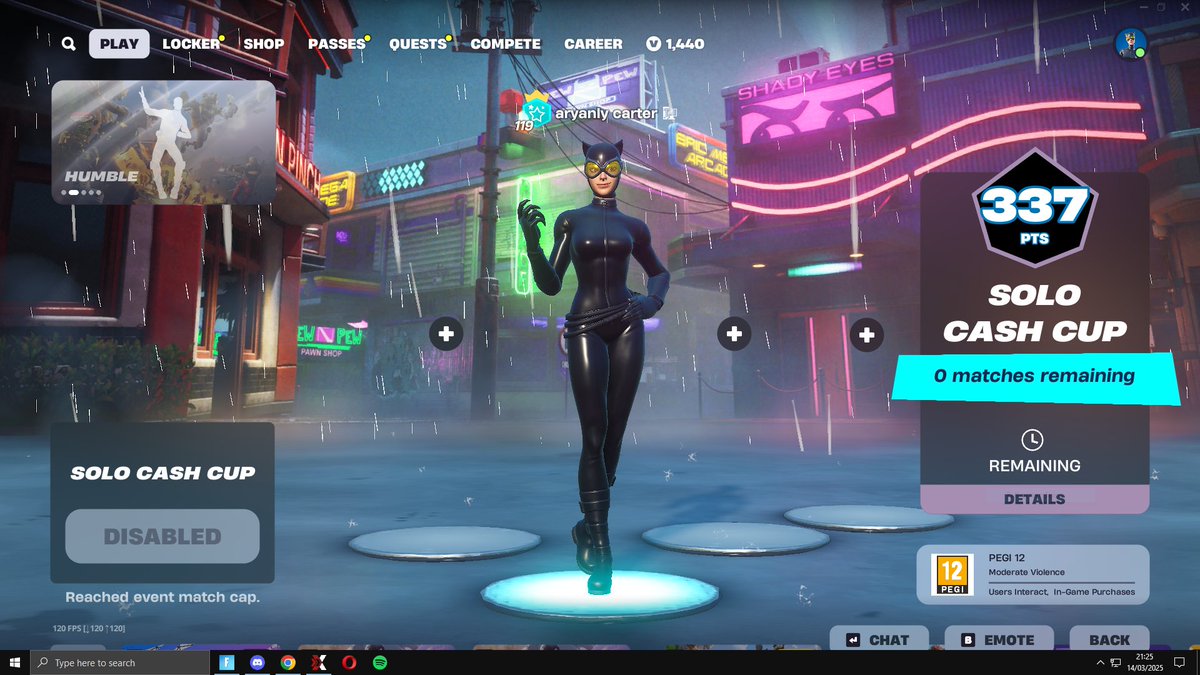Open the CHAT button

click(x=879, y=640)
